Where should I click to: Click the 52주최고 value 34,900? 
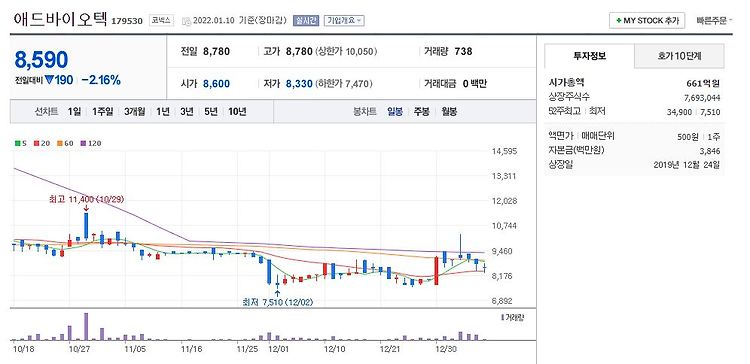(x=679, y=112)
